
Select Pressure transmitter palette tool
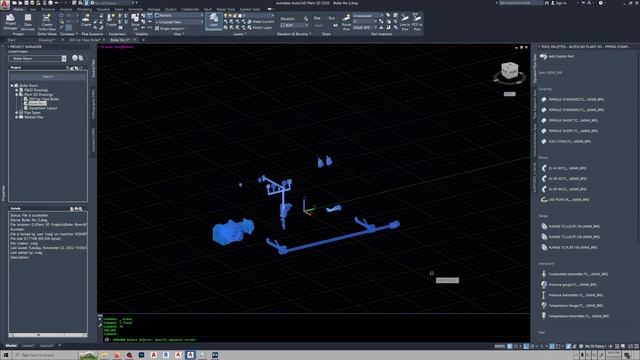571,295
